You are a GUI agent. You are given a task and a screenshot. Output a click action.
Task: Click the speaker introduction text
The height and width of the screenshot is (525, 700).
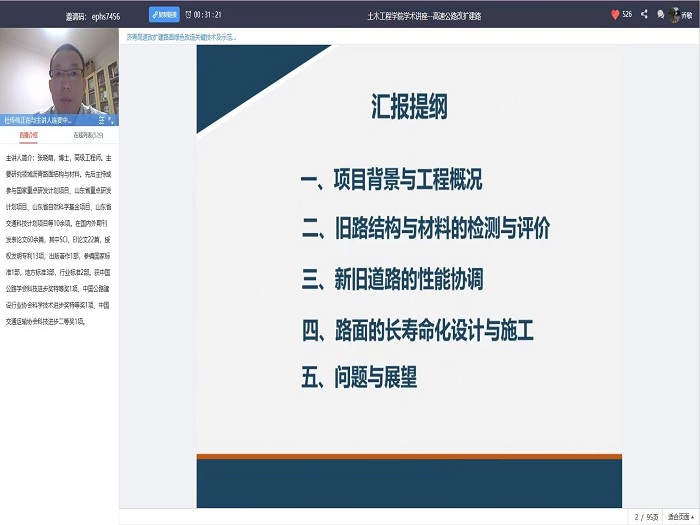click(x=59, y=238)
